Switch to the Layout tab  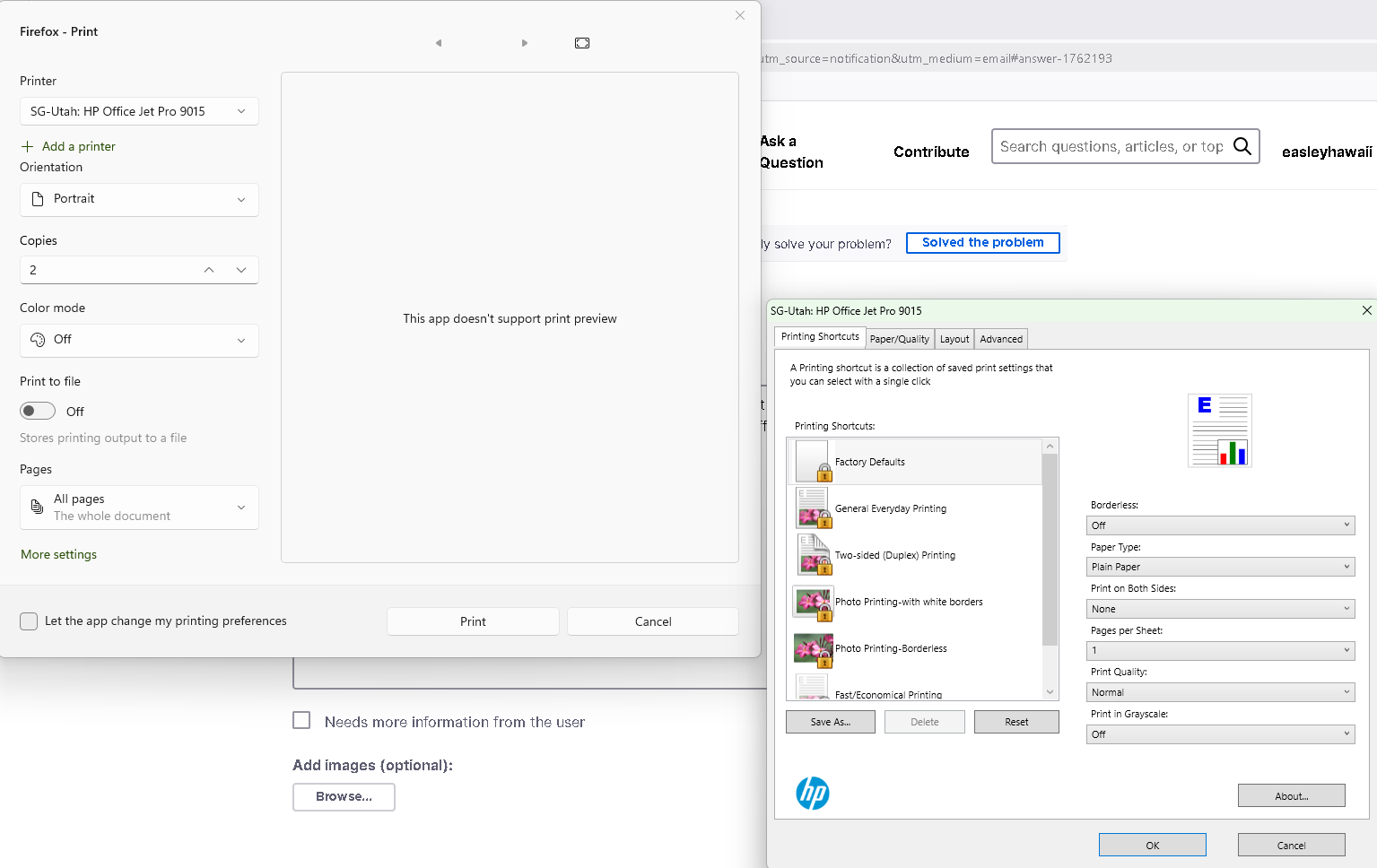pos(954,339)
